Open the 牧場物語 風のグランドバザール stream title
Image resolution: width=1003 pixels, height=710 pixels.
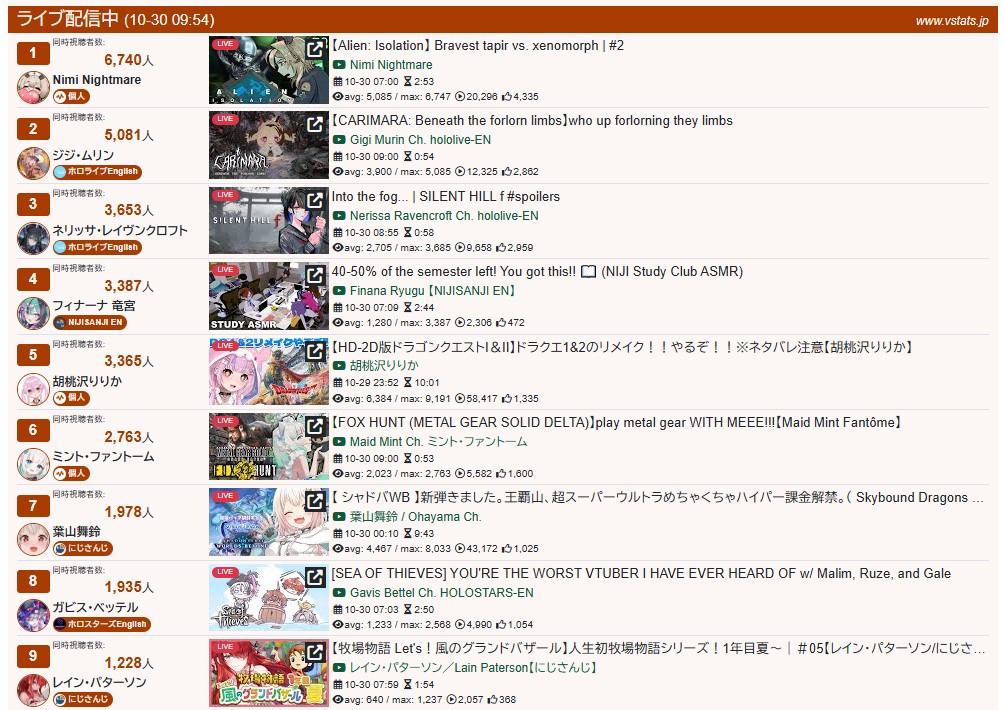(x=658, y=649)
